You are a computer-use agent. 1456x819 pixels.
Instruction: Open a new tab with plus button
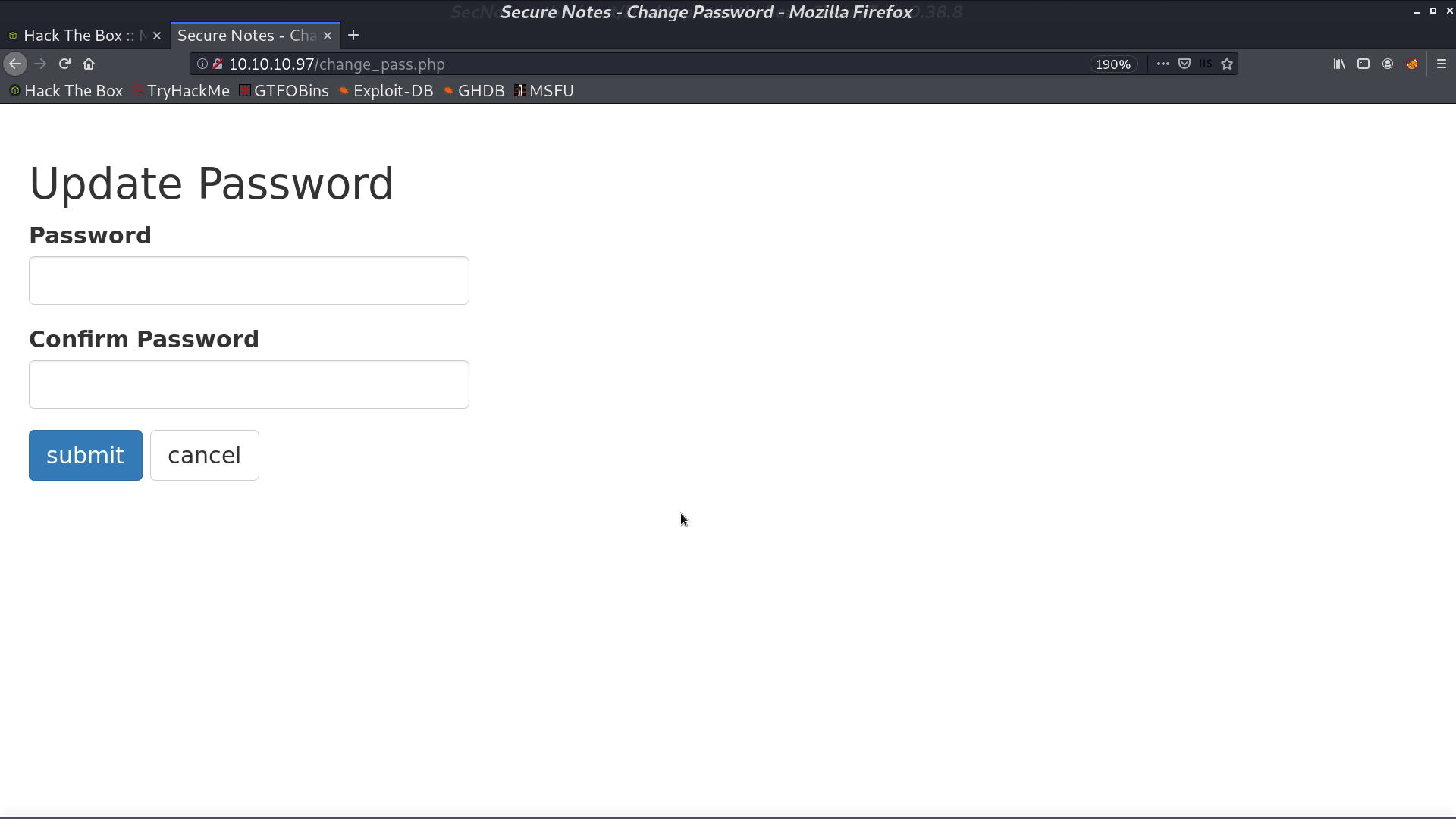click(353, 36)
